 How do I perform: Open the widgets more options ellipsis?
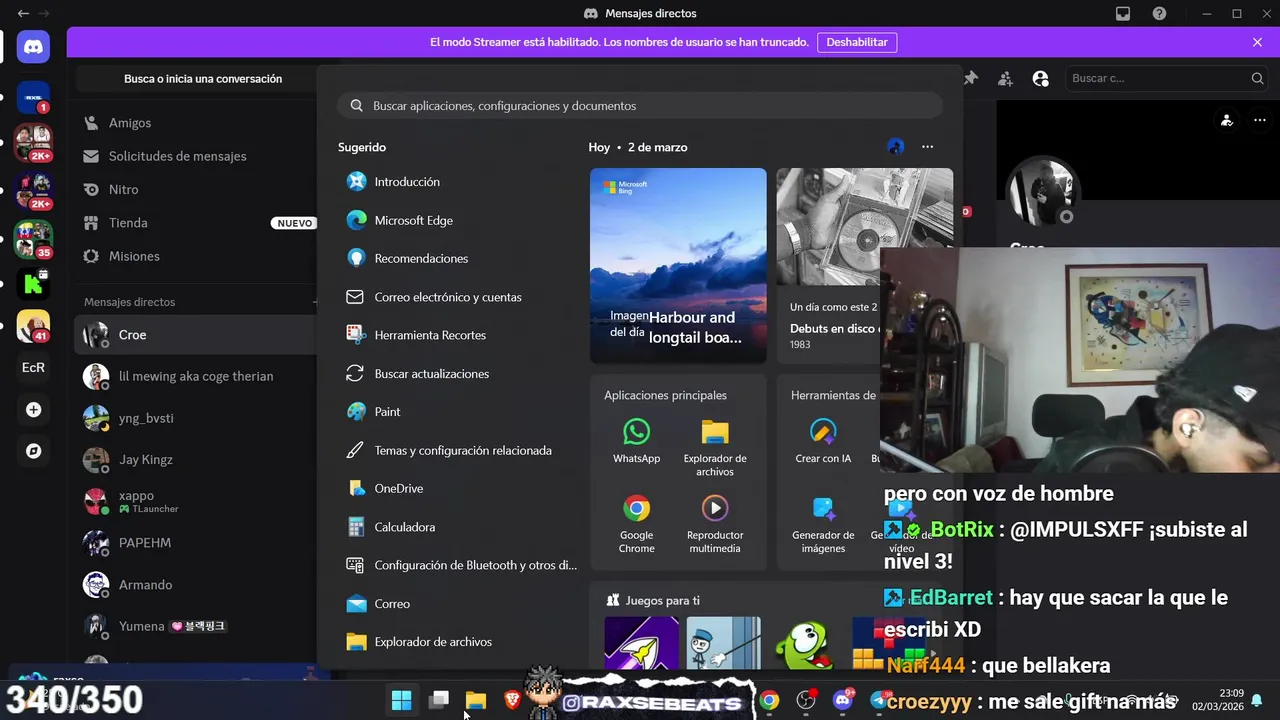click(x=927, y=147)
